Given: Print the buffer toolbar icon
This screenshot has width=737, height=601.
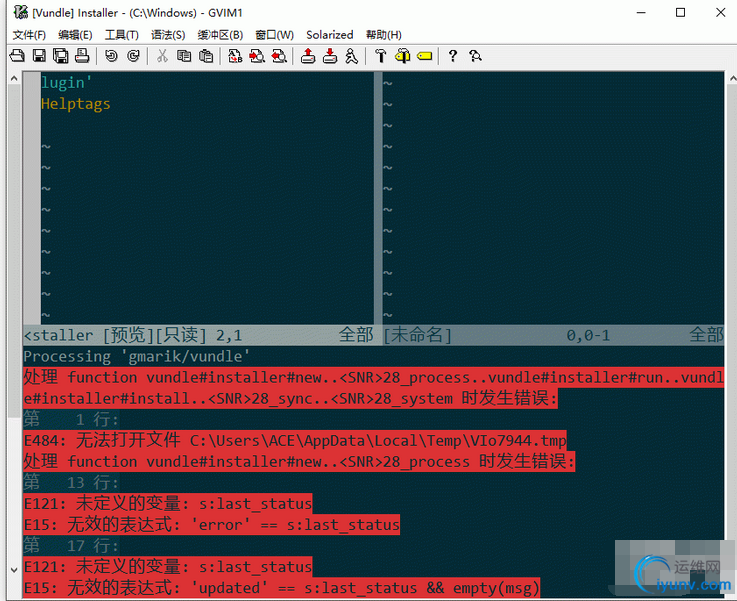Looking at the screenshot, I should point(82,56).
